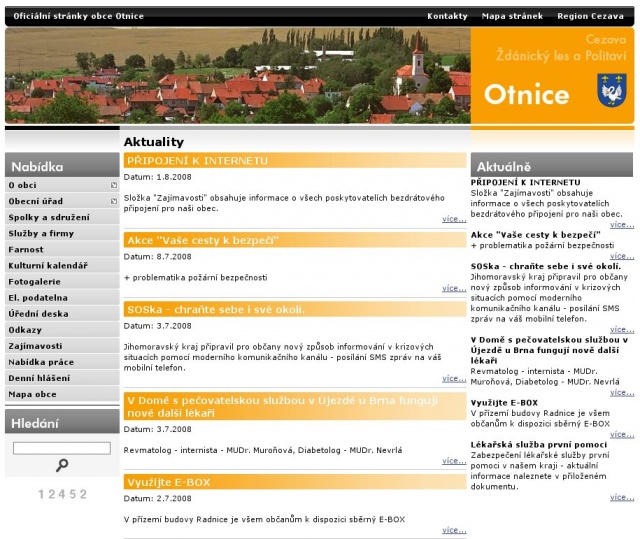Screen dimensions: 640x539
Task: Select Spolky a sdružení in sidebar
Action: pos(48,217)
